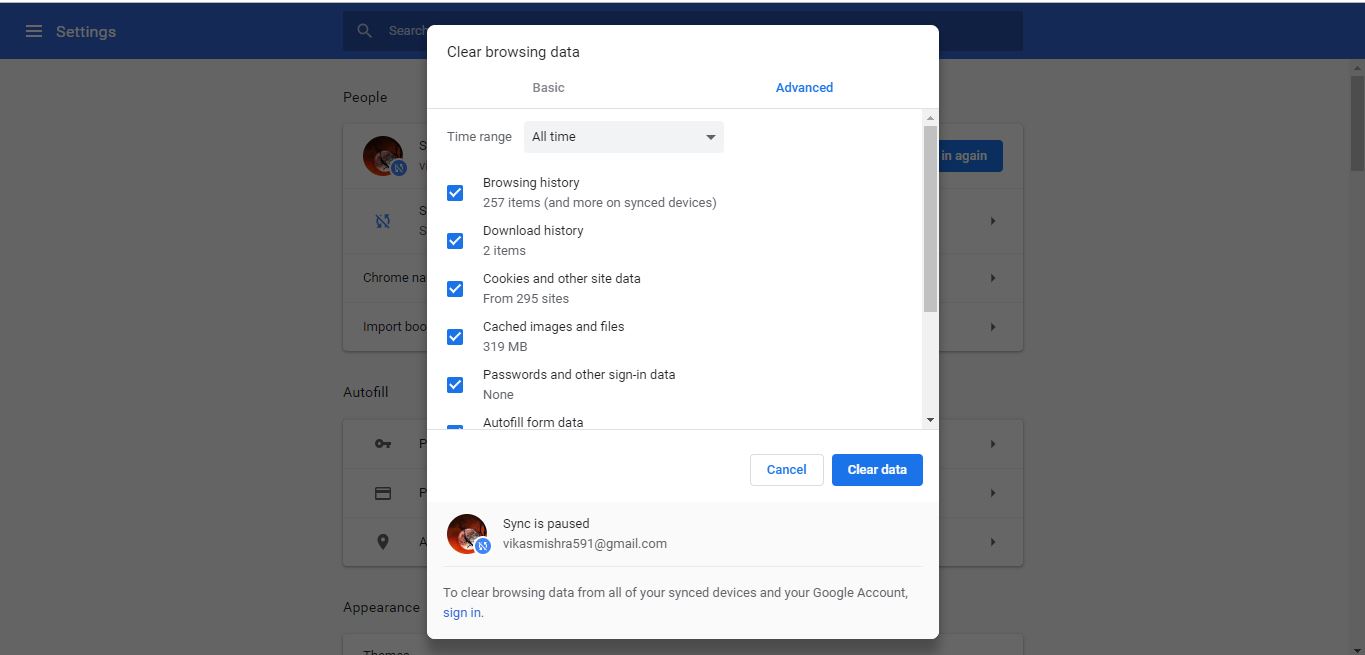Screen dimensions: 1365x655
Task: Click the Settings page title
Action: pos(86,32)
